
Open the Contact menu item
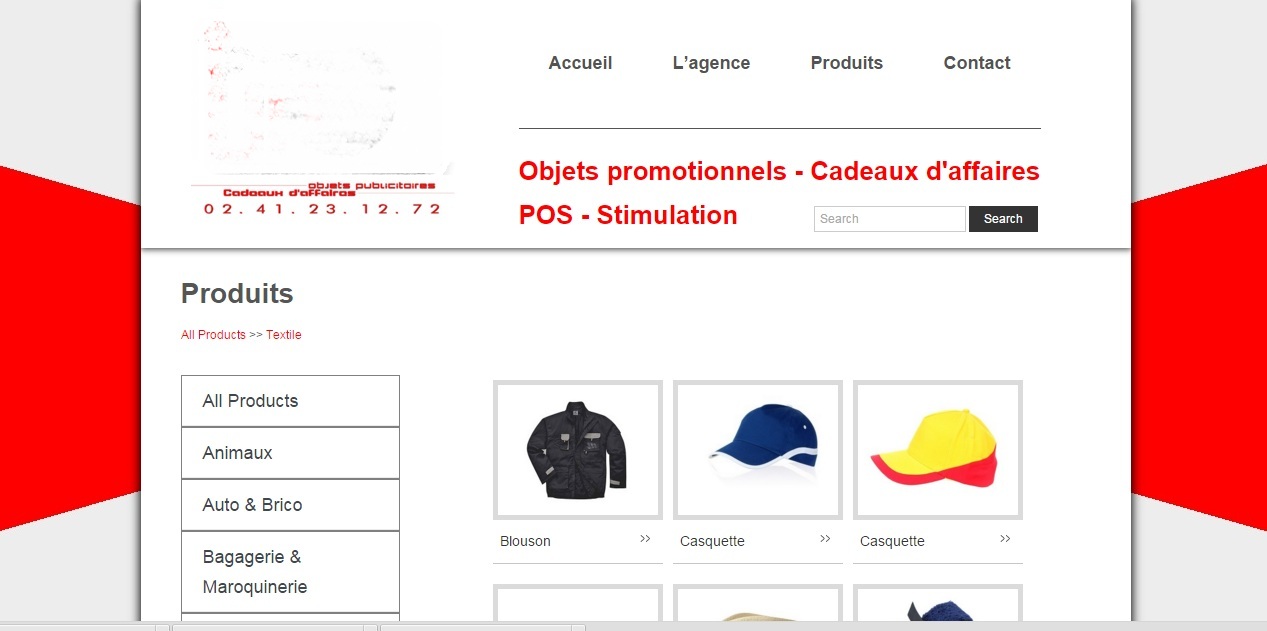pos(977,63)
